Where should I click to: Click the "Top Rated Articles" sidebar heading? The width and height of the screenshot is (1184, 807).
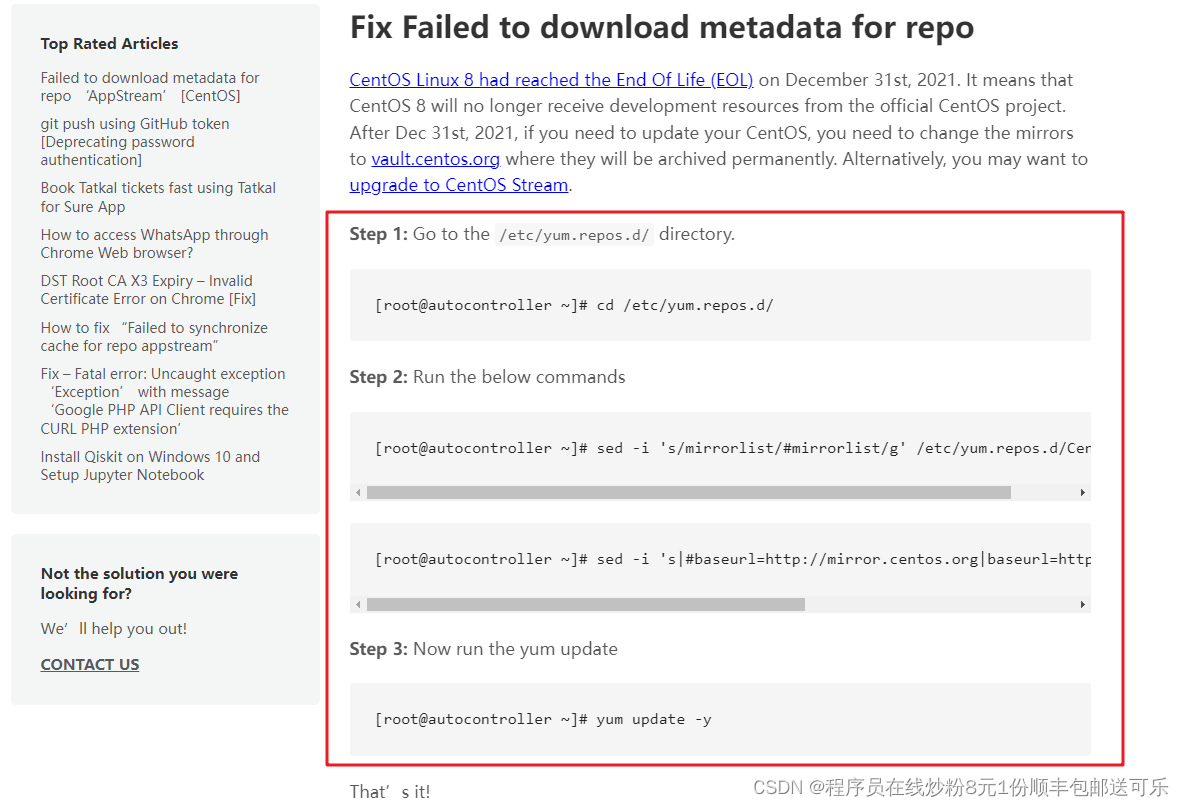[x=109, y=44]
